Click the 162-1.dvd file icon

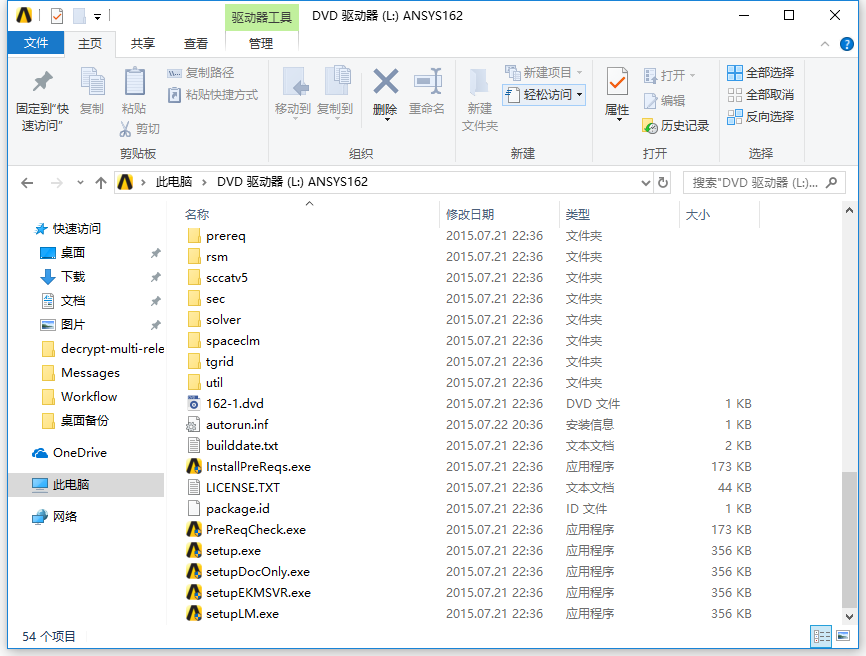coord(194,404)
